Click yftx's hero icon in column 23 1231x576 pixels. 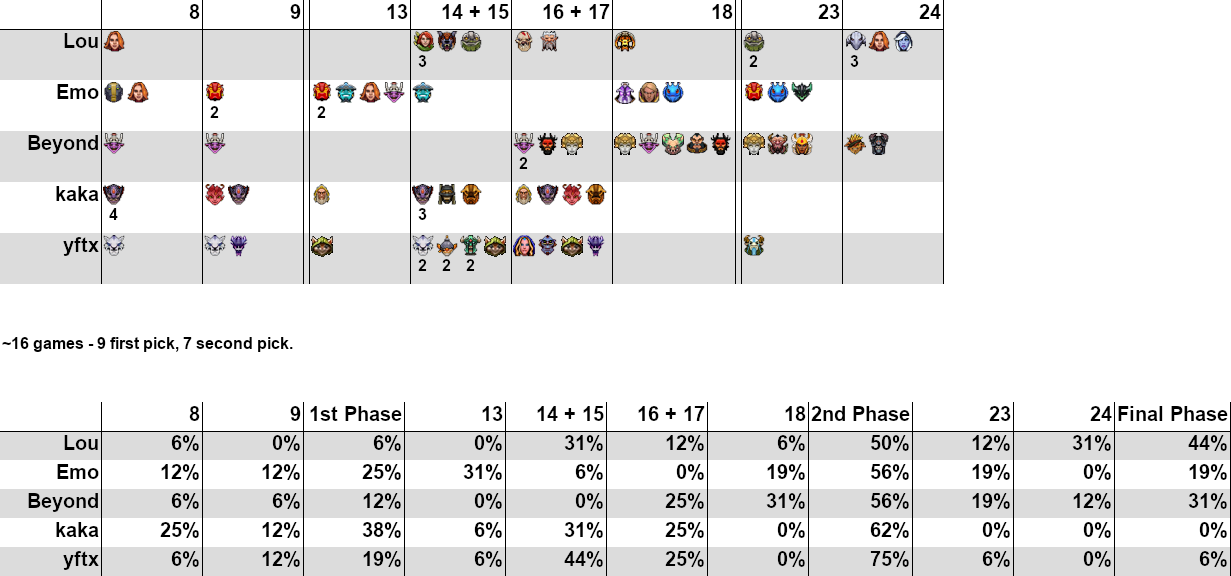[x=754, y=245]
